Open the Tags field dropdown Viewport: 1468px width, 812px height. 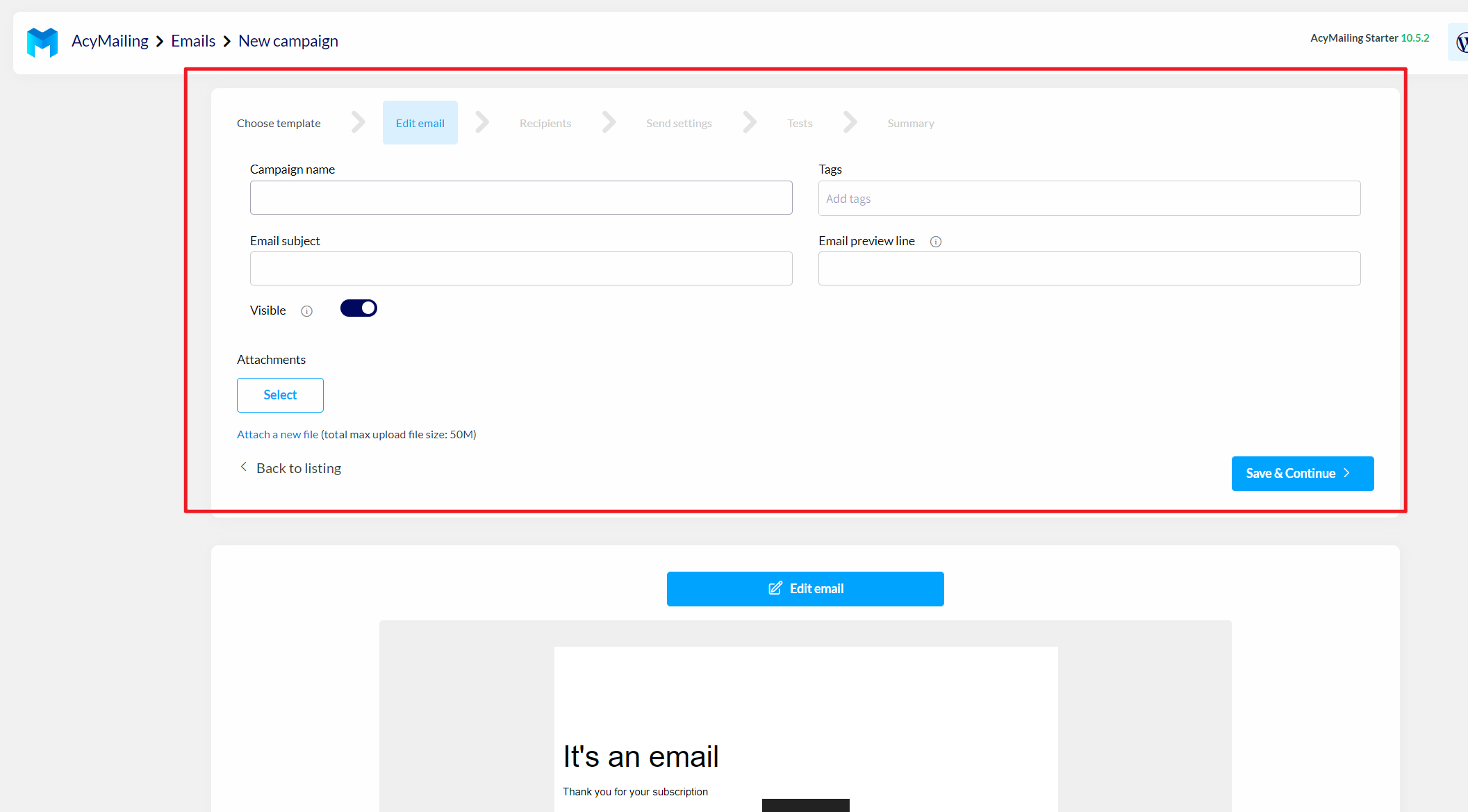[x=1089, y=199]
